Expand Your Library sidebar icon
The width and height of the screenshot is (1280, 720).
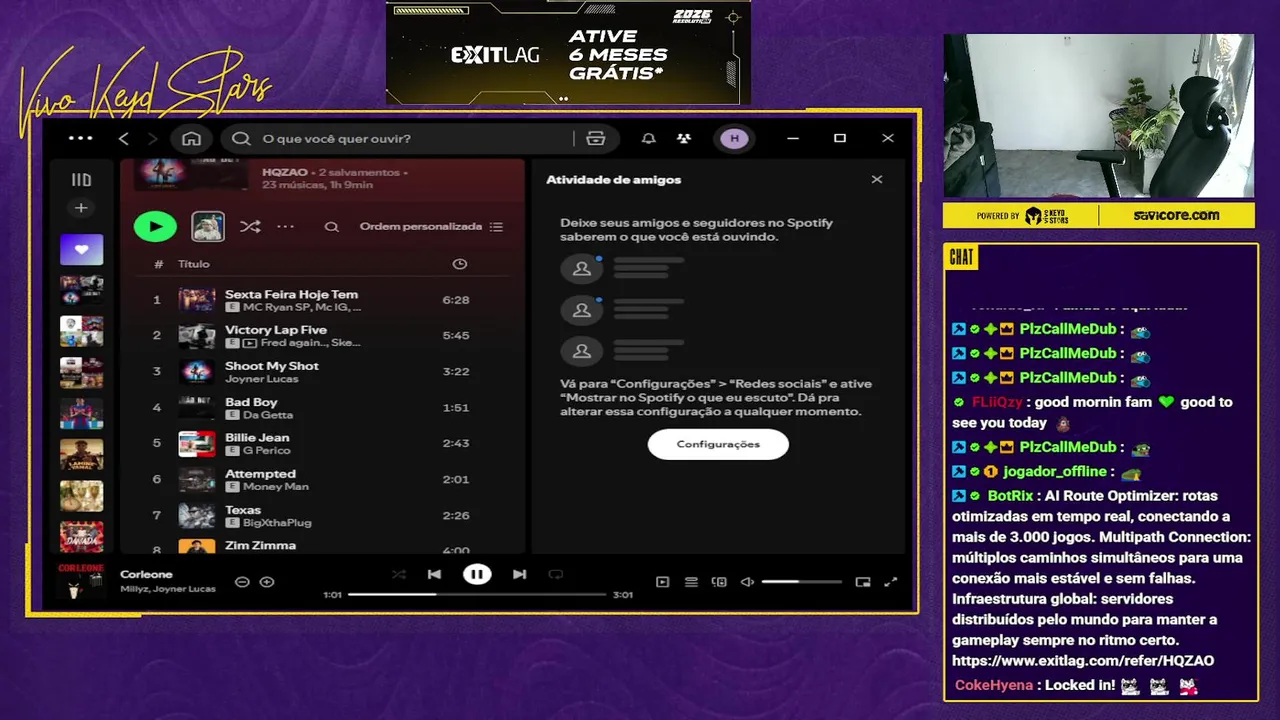(81, 180)
